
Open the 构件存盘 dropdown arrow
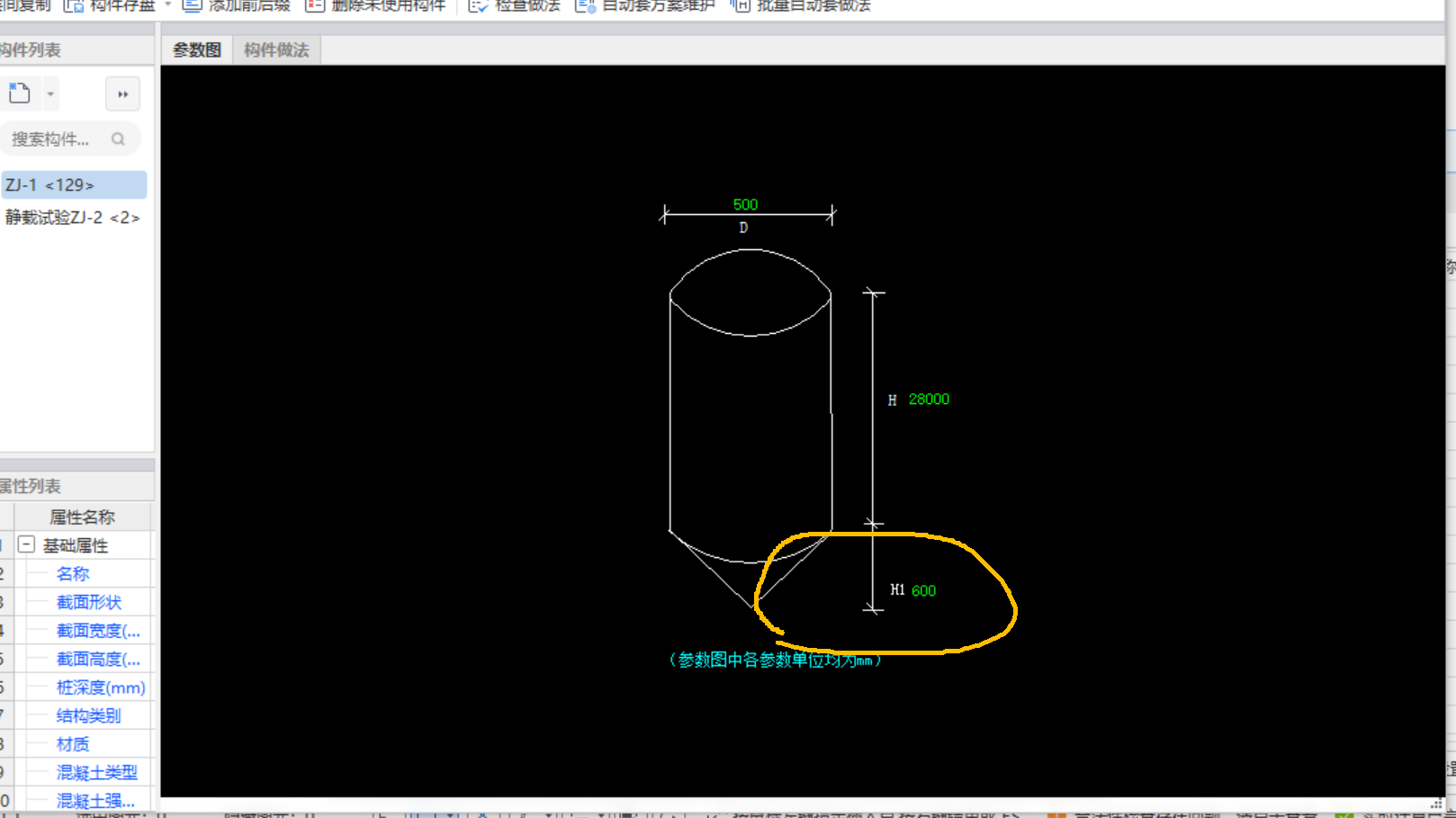point(168,5)
